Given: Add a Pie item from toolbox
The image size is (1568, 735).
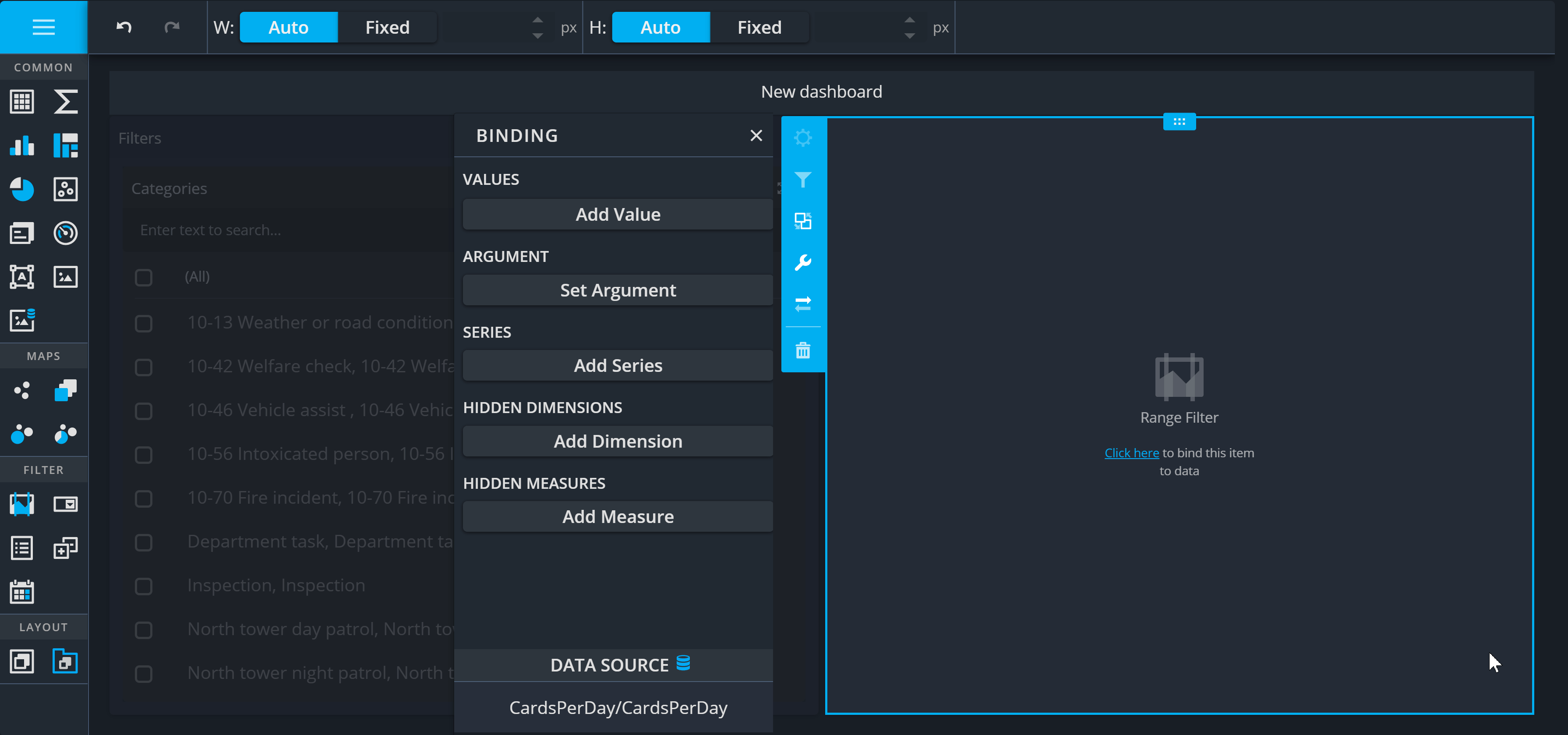Looking at the screenshot, I should [x=22, y=189].
